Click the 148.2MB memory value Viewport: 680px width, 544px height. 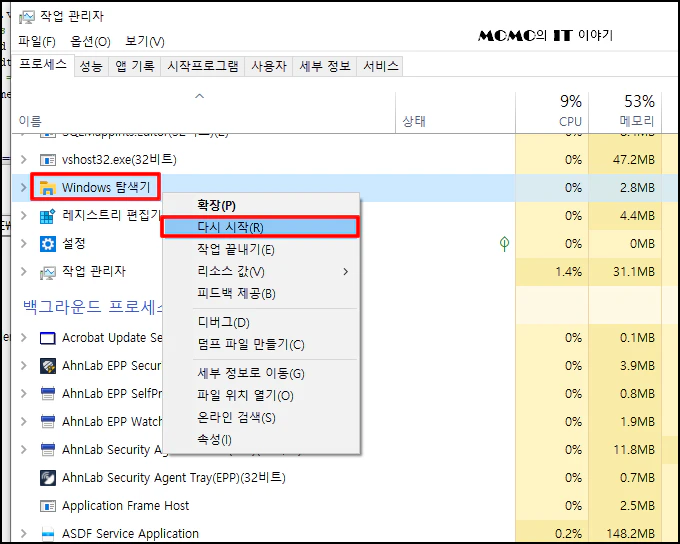[631, 534]
